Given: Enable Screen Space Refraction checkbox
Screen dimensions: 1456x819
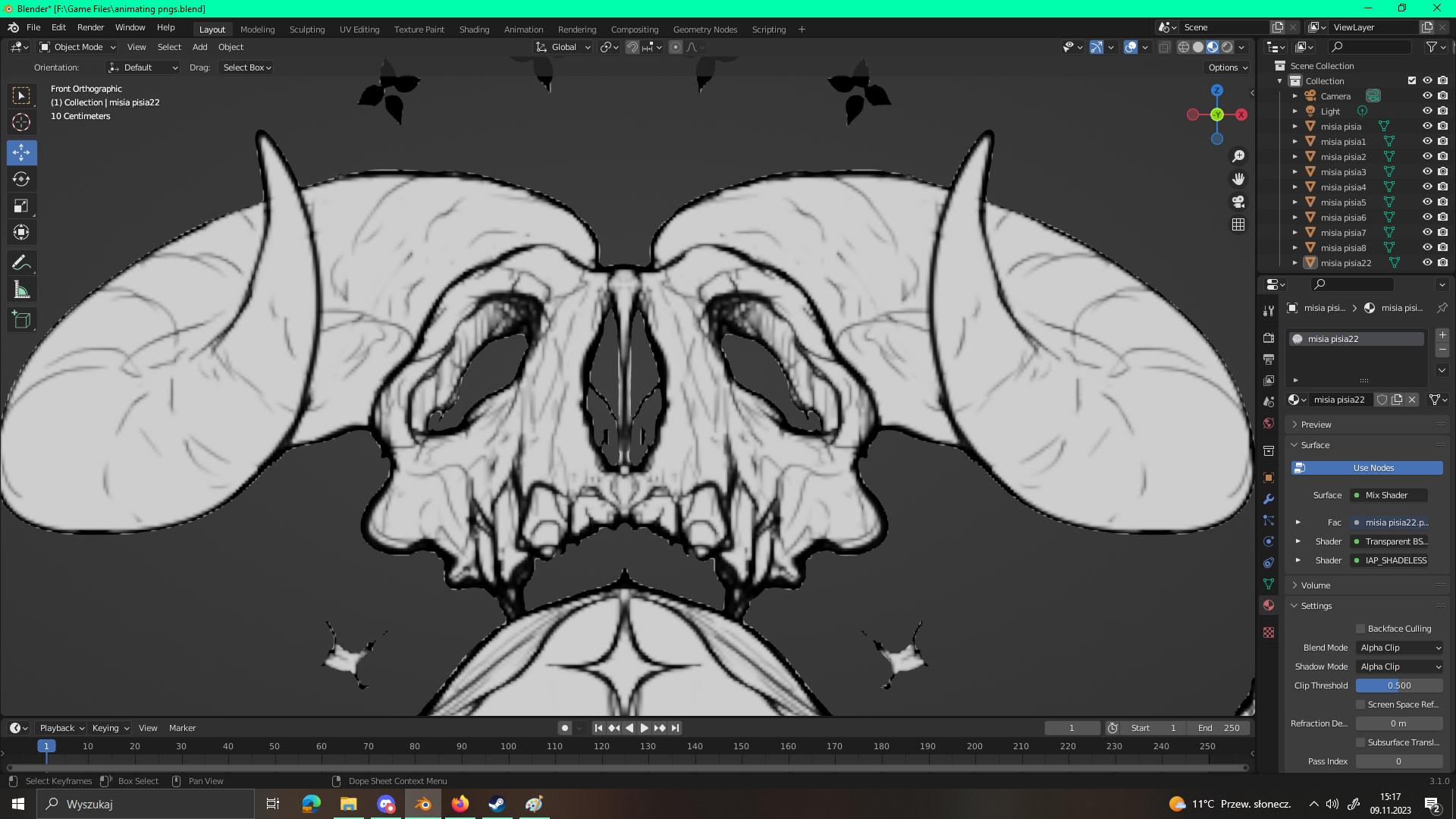Looking at the screenshot, I should pos(1360,704).
